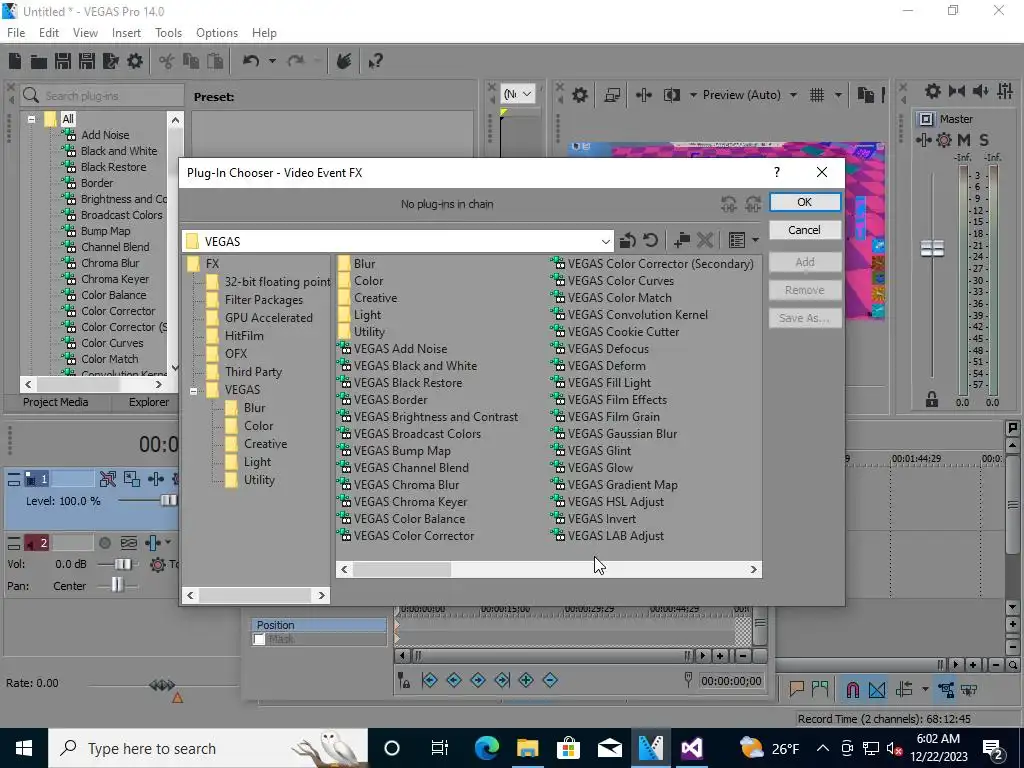Click Copy Snapshot to Clipboard icon
Viewport: 1024px width, 768px height.
[866, 95]
